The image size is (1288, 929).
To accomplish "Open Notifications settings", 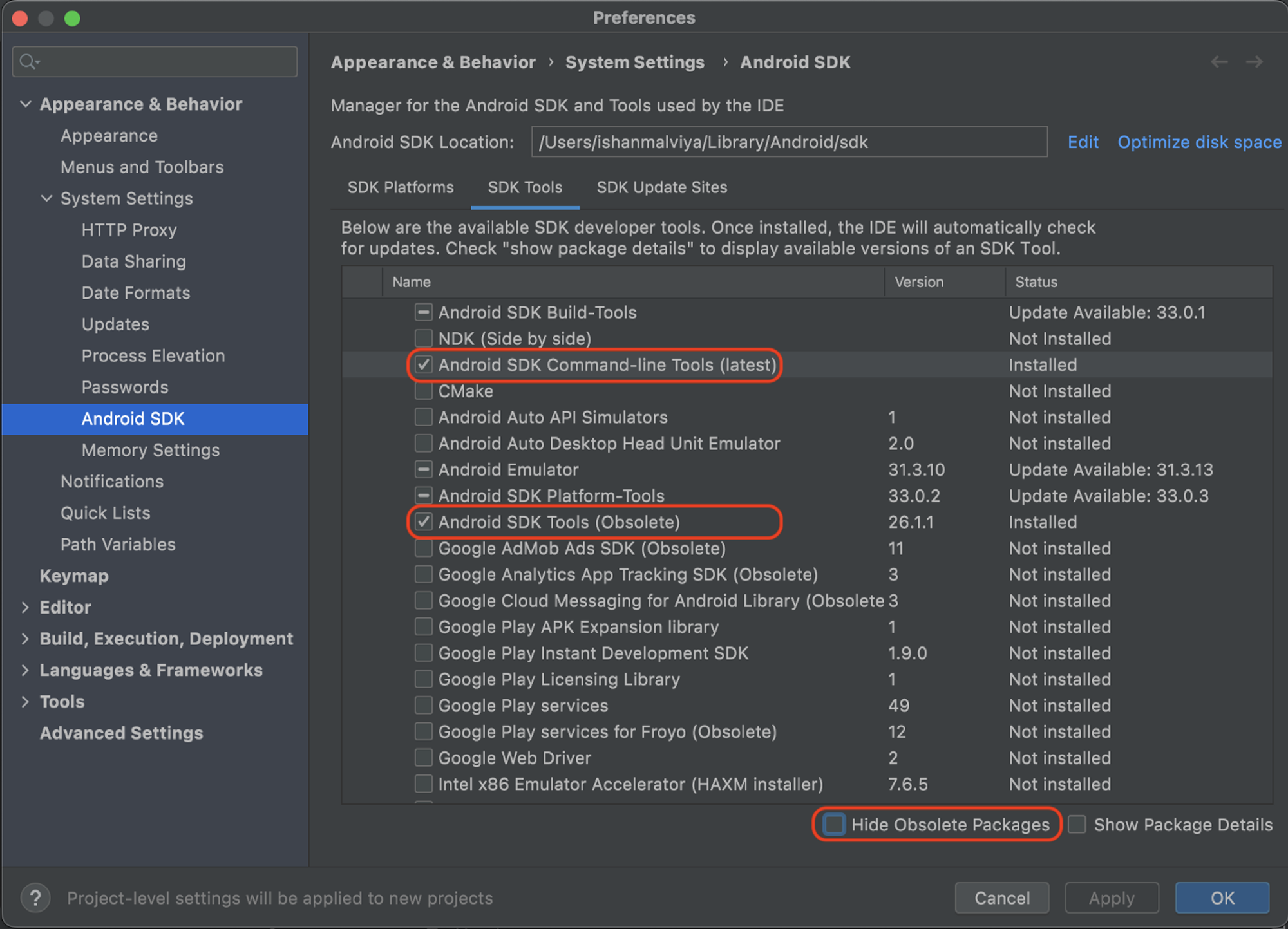I will click(112, 482).
